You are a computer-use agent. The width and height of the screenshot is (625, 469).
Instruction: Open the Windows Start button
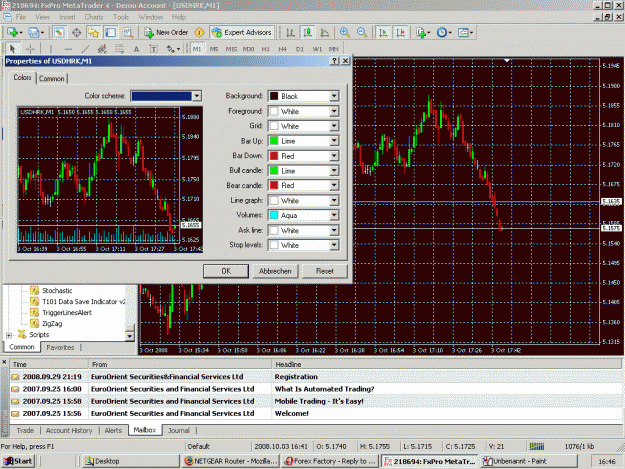click(18, 461)
